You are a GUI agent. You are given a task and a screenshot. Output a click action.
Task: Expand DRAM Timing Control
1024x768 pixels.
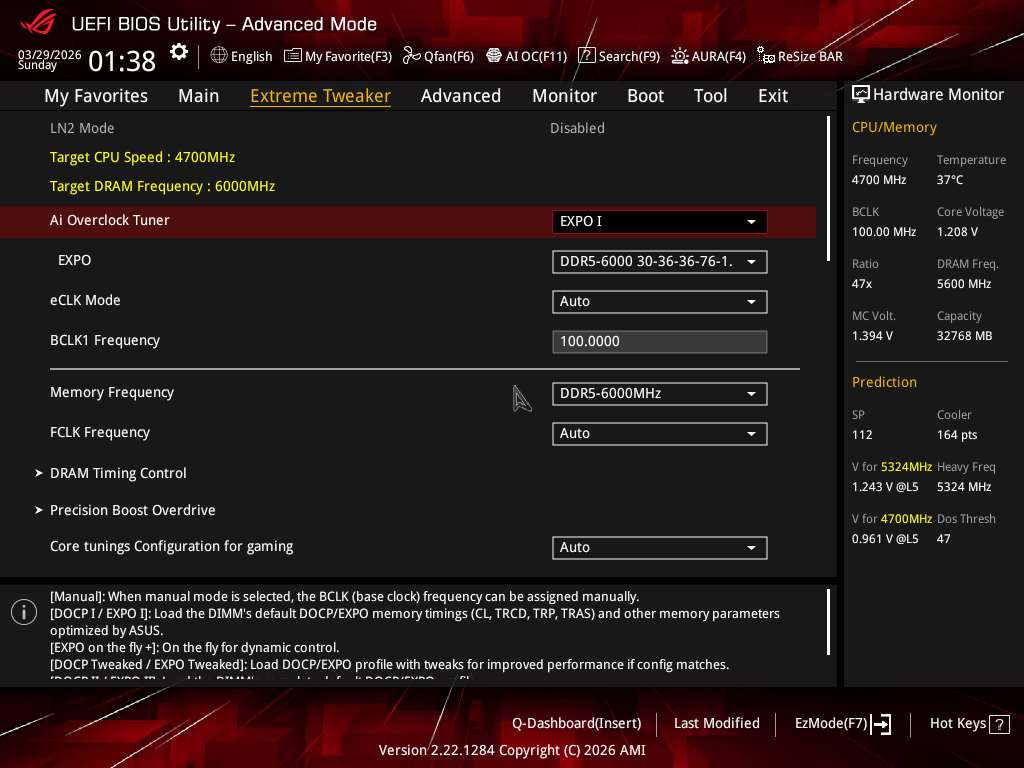[x=118, y=472]
